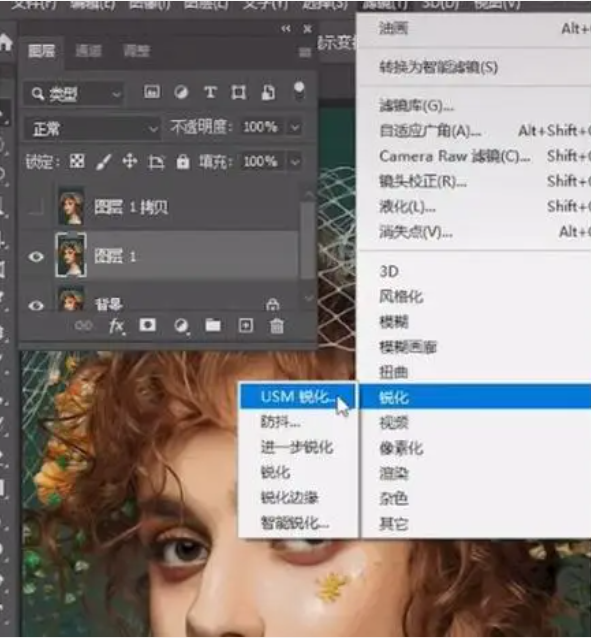Screen dimensions: 591x639
Task: Add a layer mask icon
Action: coord(148,325)
